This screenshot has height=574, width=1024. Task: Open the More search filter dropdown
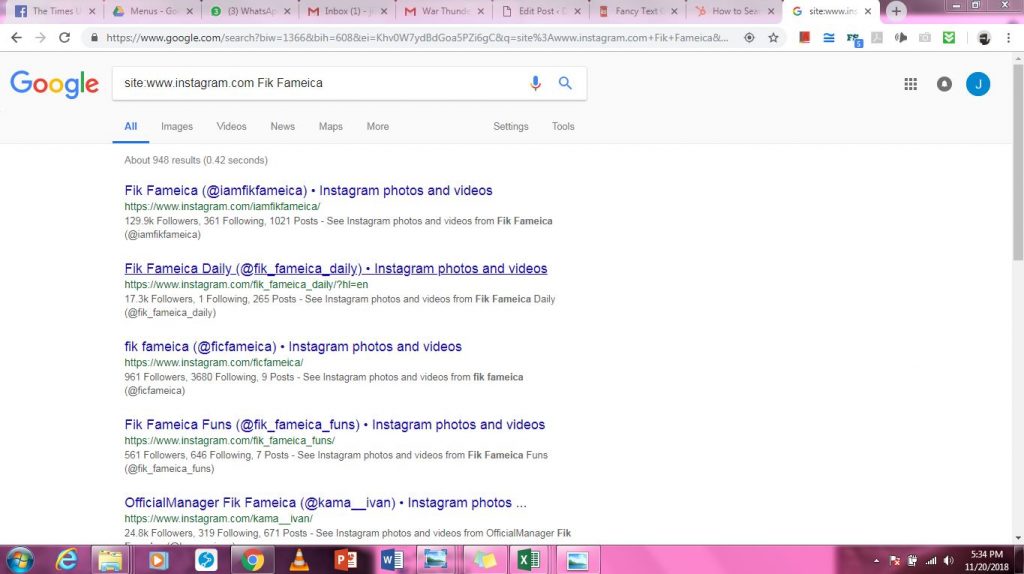377,127
